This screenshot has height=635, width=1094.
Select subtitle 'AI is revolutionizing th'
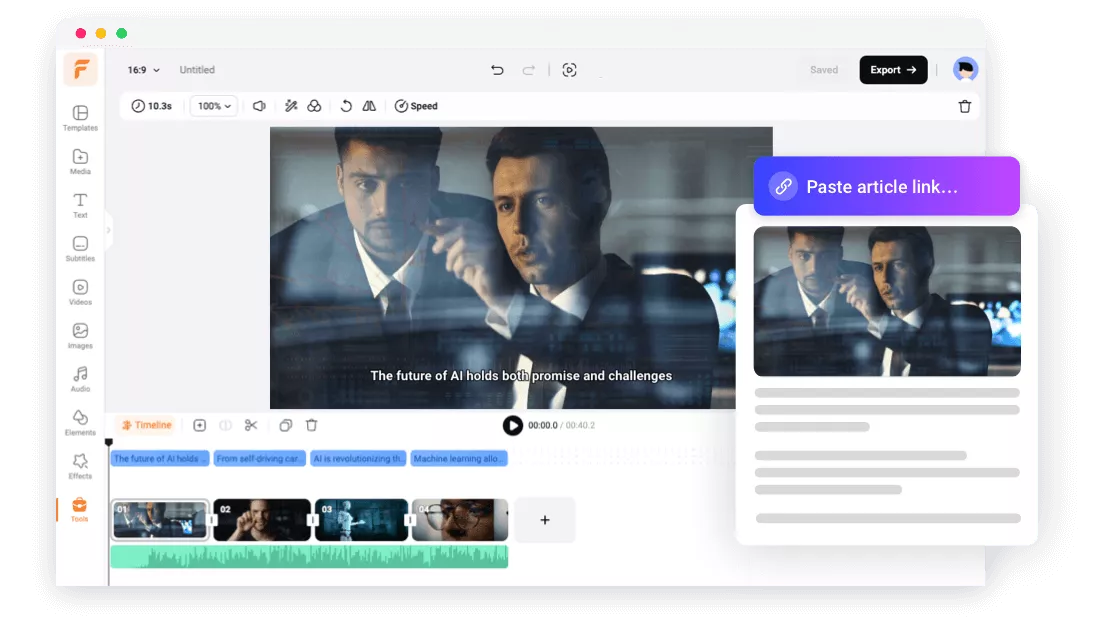[358, 458]
